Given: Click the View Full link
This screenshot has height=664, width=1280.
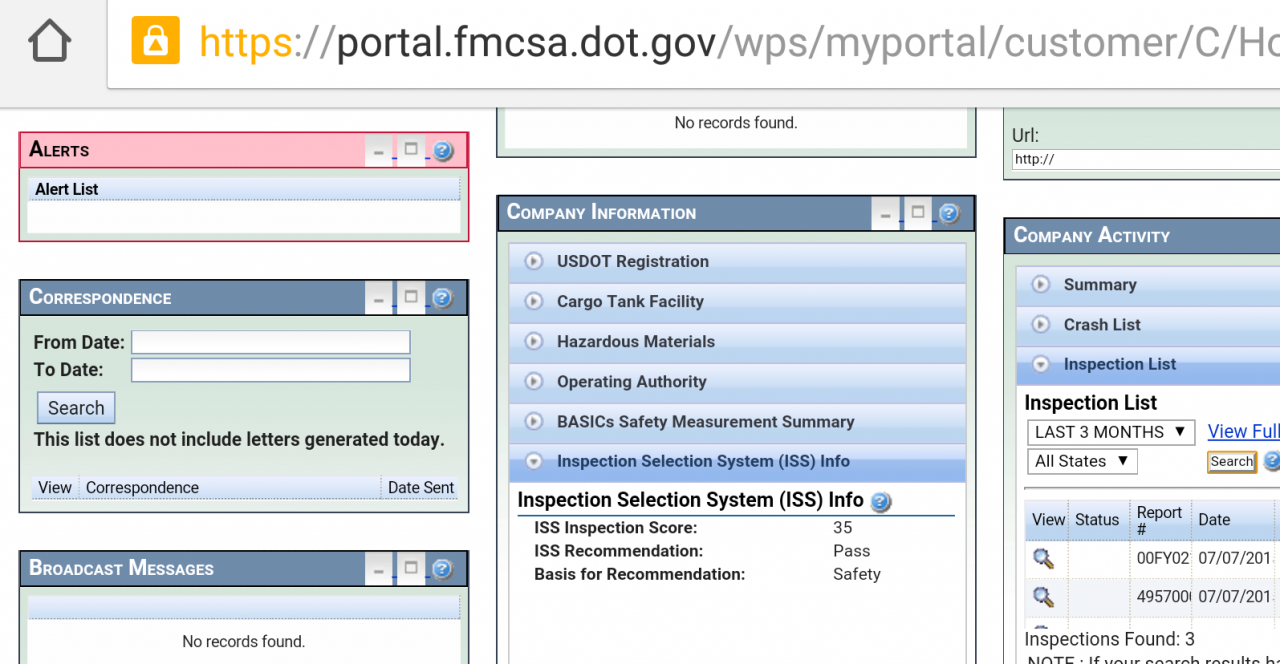Looking at the screenshot, I should [x=1243, y=431].
